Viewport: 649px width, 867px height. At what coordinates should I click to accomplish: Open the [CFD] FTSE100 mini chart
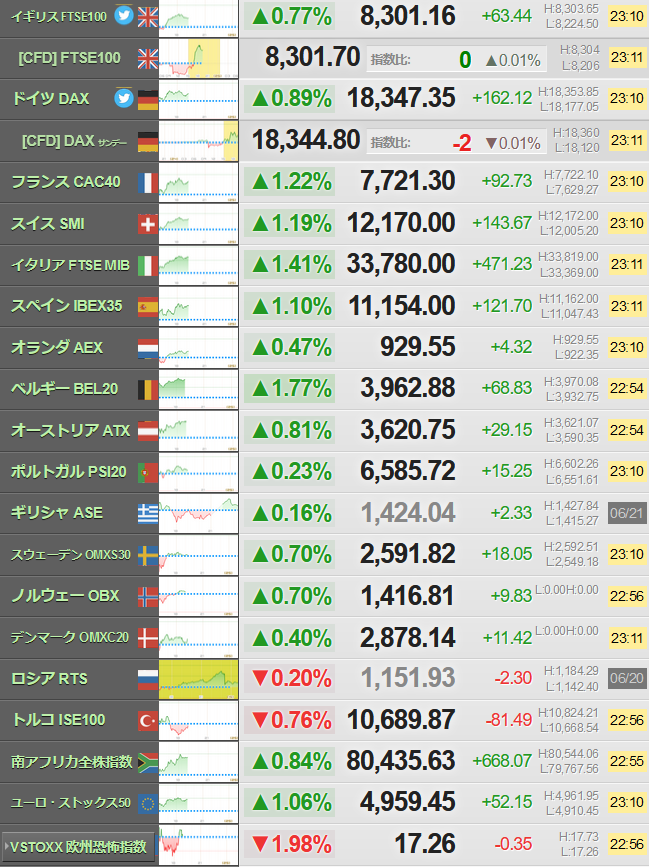coord(198,58)
